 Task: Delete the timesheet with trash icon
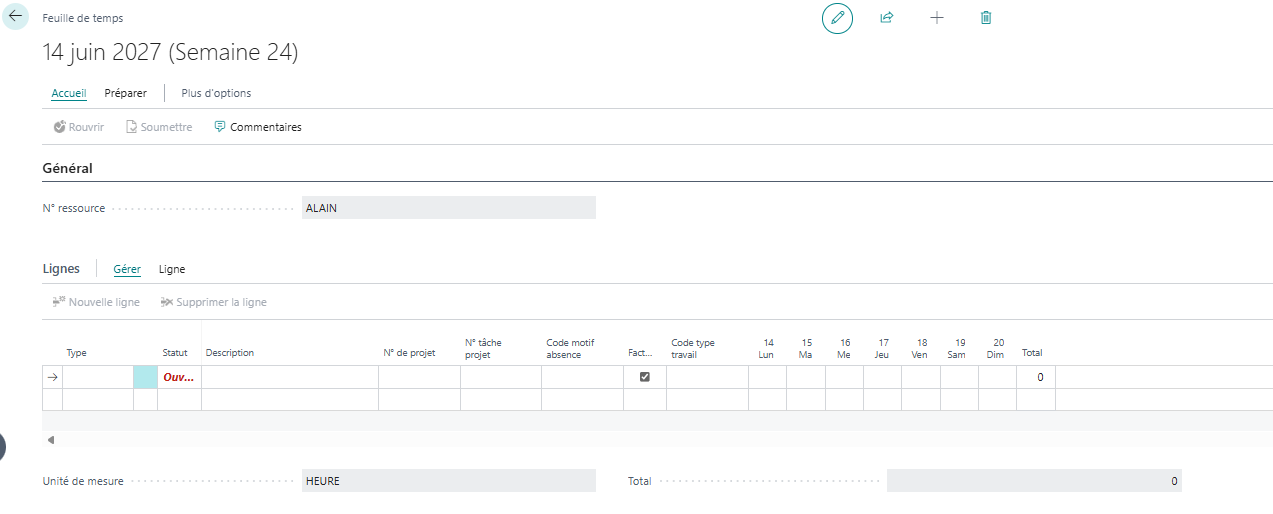[986, 18]
